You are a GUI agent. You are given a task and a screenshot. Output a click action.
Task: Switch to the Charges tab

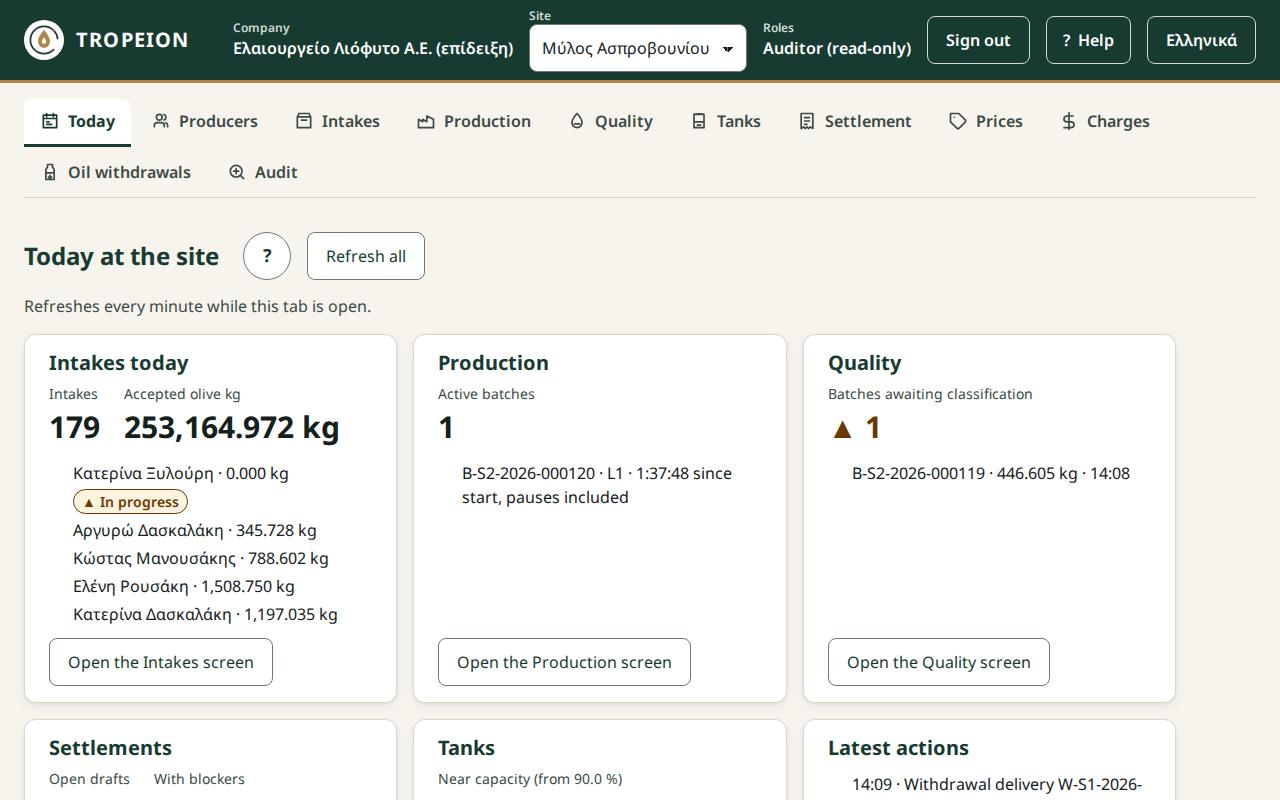(x=1105, y=121)
